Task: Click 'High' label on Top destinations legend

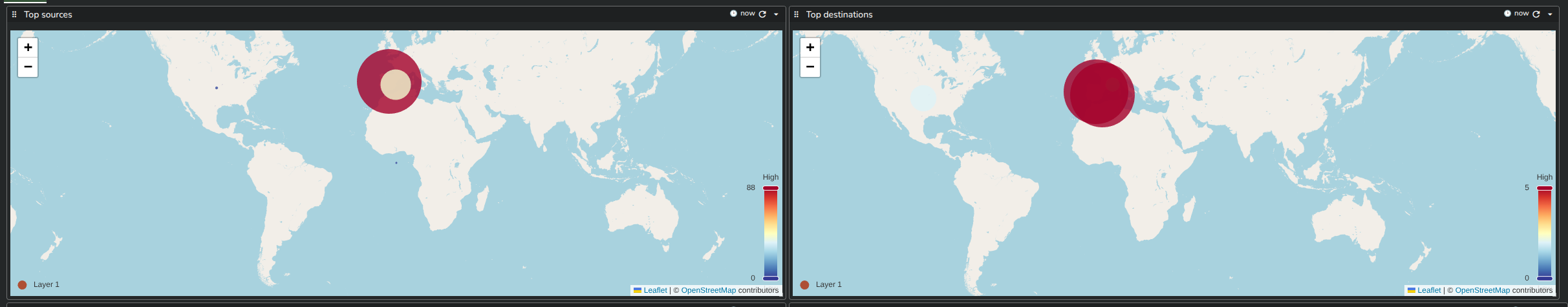Action: tap(1545, 177)
